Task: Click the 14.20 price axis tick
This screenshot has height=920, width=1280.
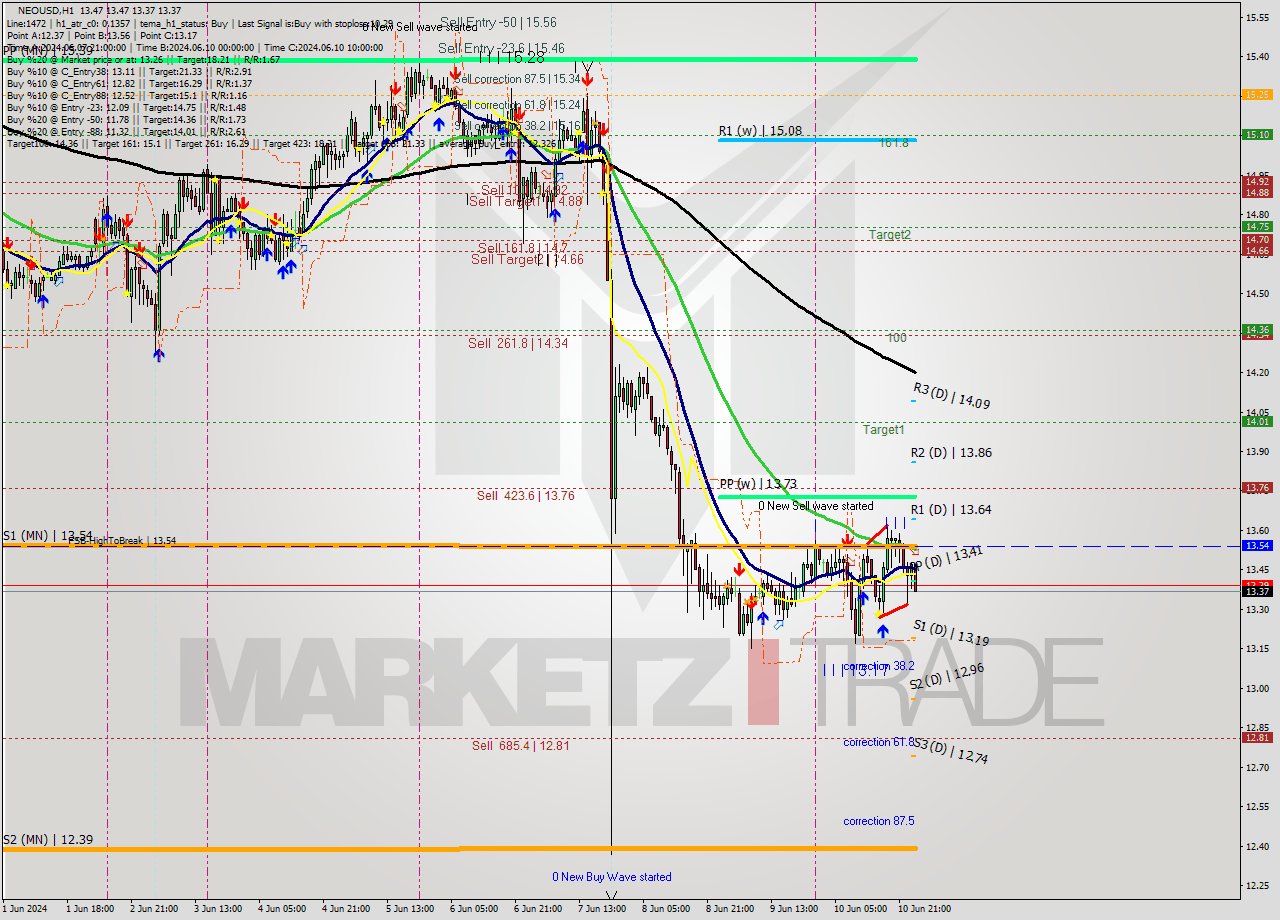Action: point(1256,372)
